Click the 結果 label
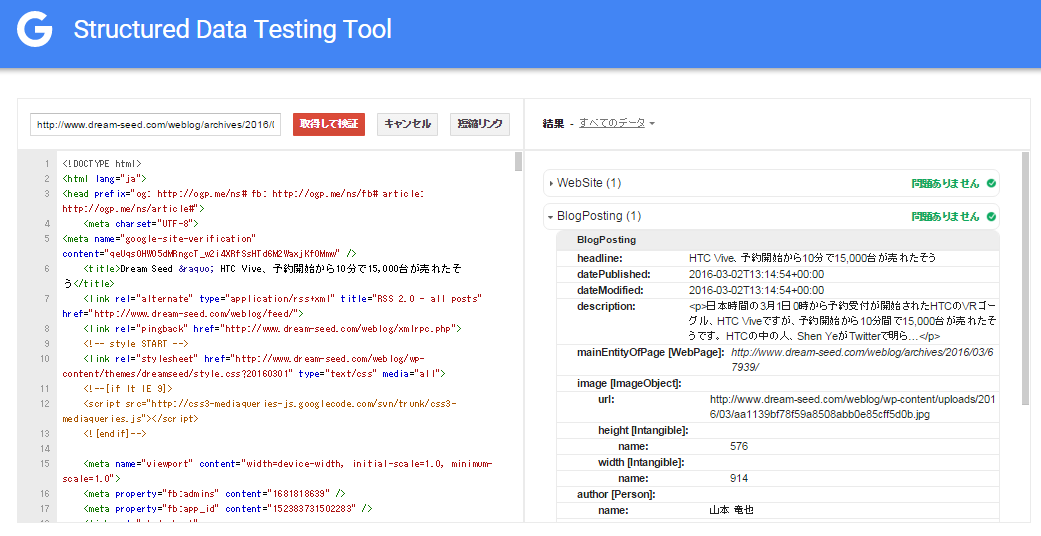The width and height of the screenshot is (1041, 536). tap(553, 124)
